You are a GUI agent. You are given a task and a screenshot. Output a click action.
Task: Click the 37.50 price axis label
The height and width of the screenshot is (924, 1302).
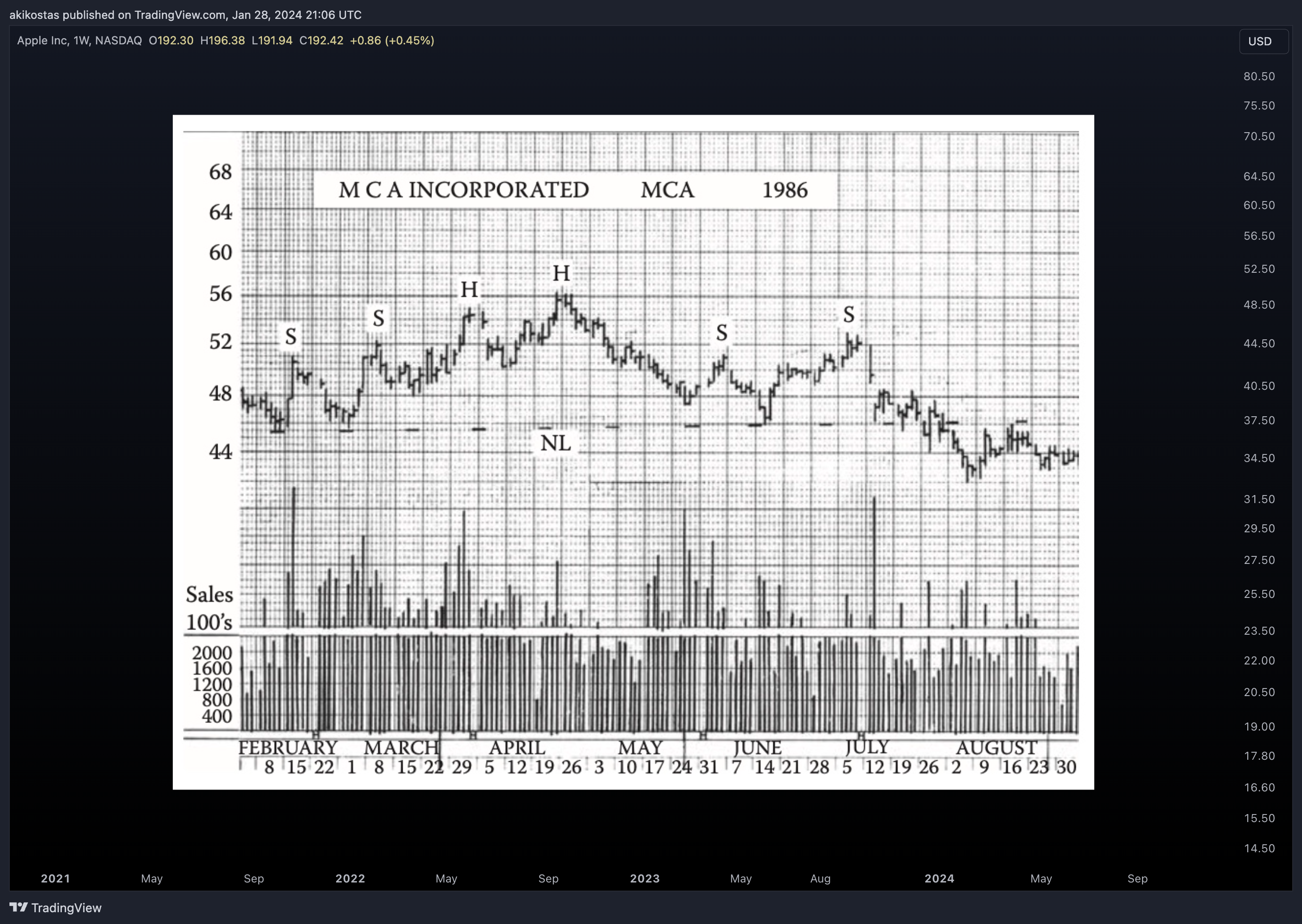pyautogui.click(x=1259, y=420)
